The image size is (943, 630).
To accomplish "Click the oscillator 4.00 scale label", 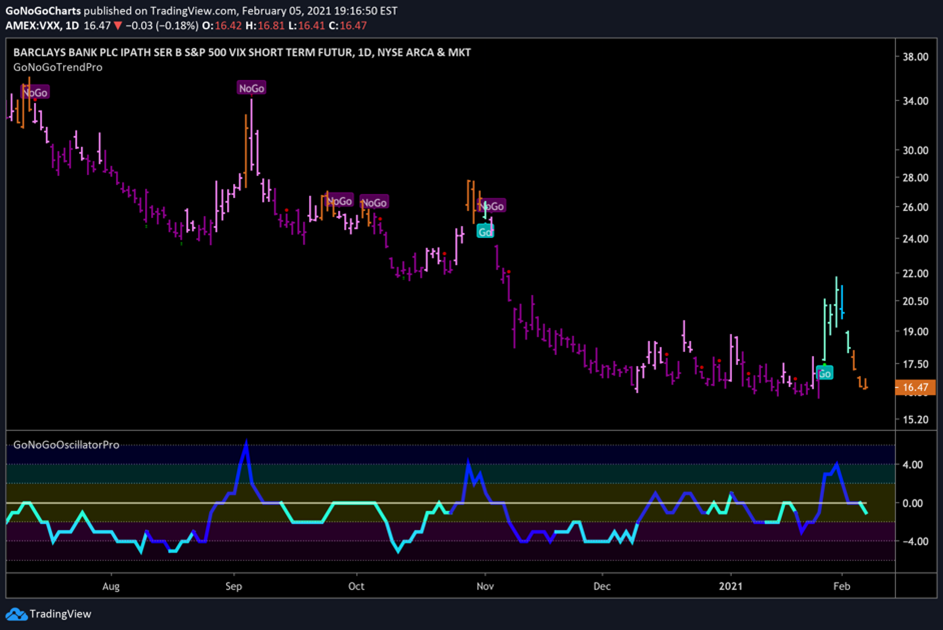I will [912, 464].
